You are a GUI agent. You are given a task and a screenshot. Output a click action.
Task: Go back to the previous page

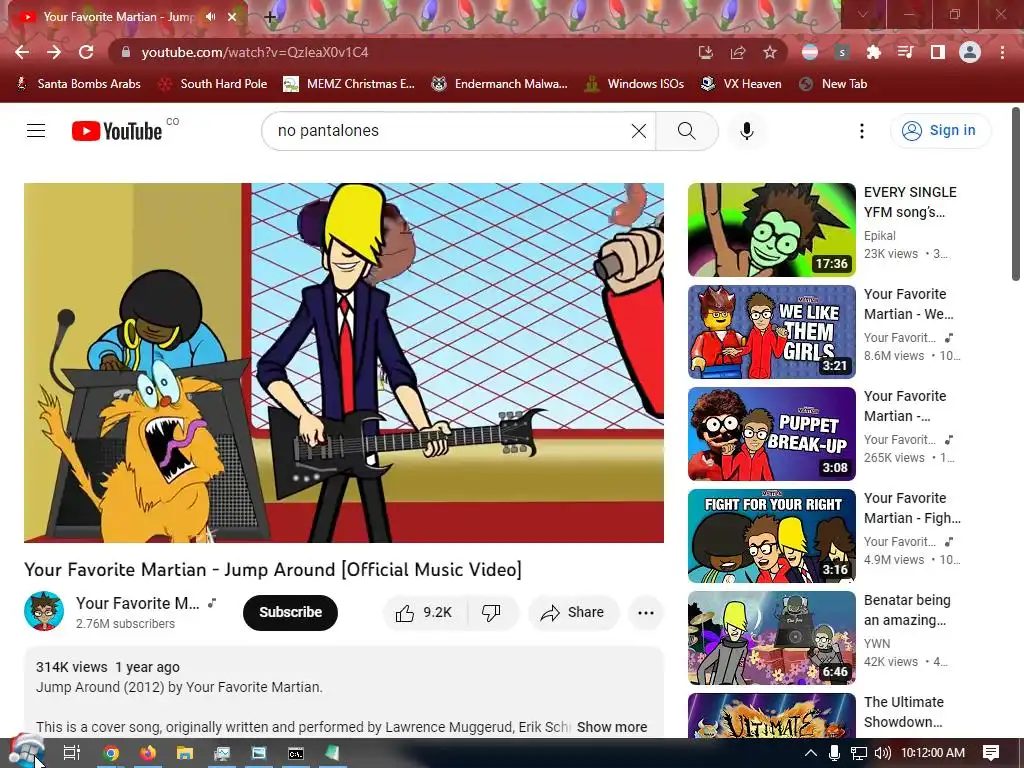pyautogui.click(x=22, y=52)
